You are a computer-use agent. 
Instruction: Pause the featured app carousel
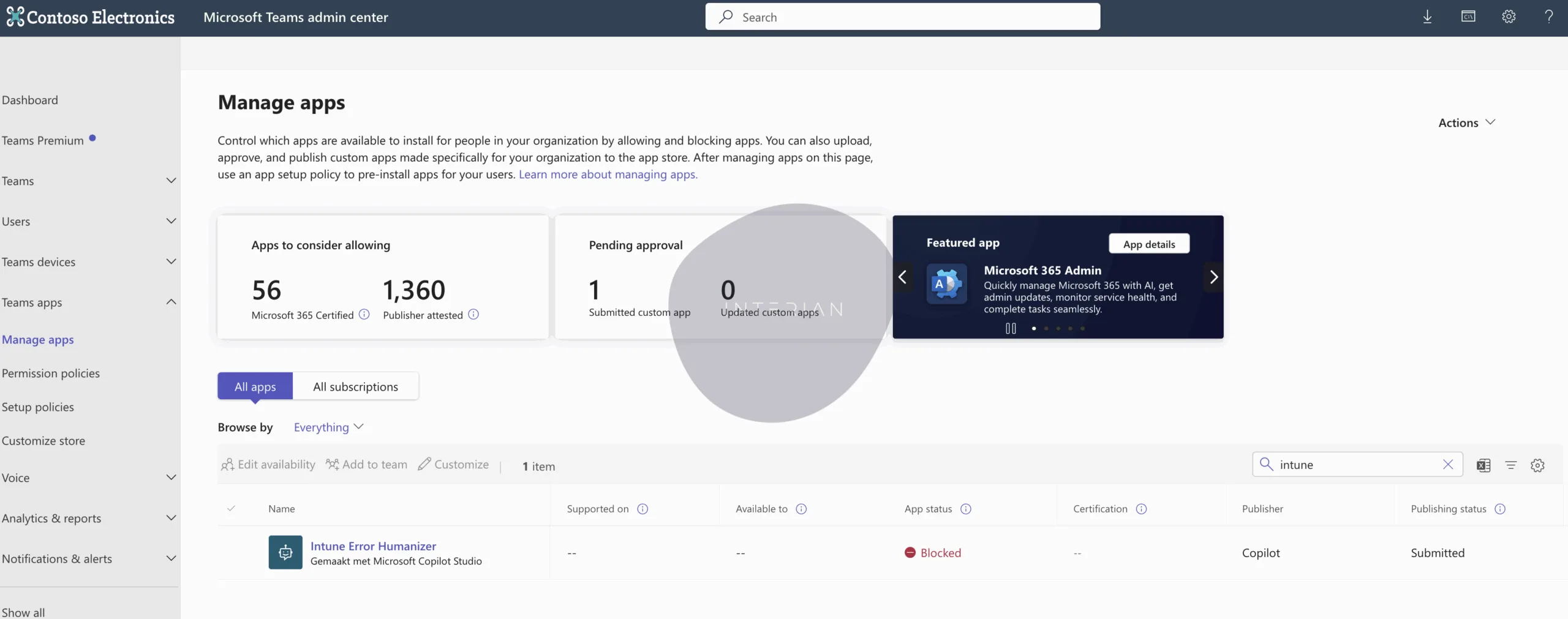click(x=1011, y=329)
